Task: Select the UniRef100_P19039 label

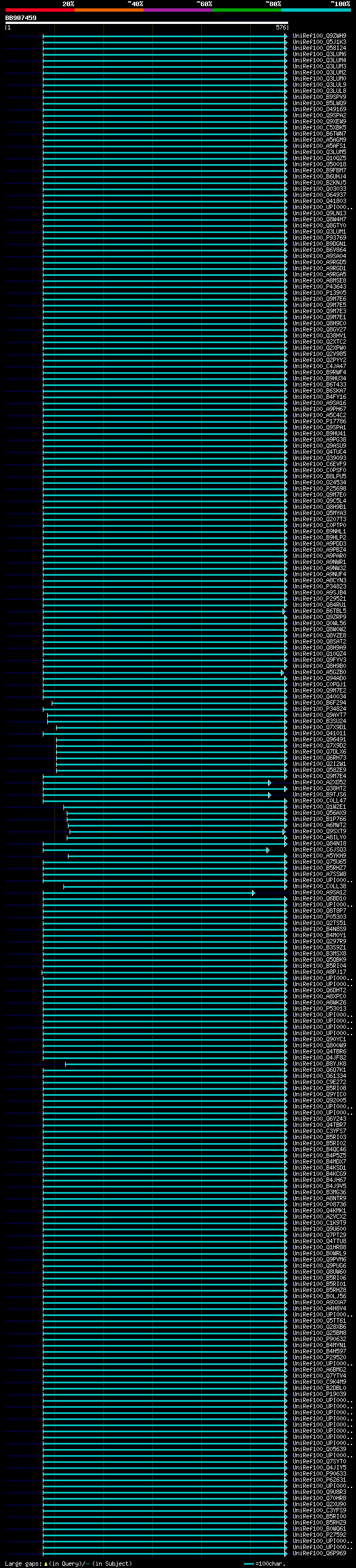Action: pos(319,1394)
